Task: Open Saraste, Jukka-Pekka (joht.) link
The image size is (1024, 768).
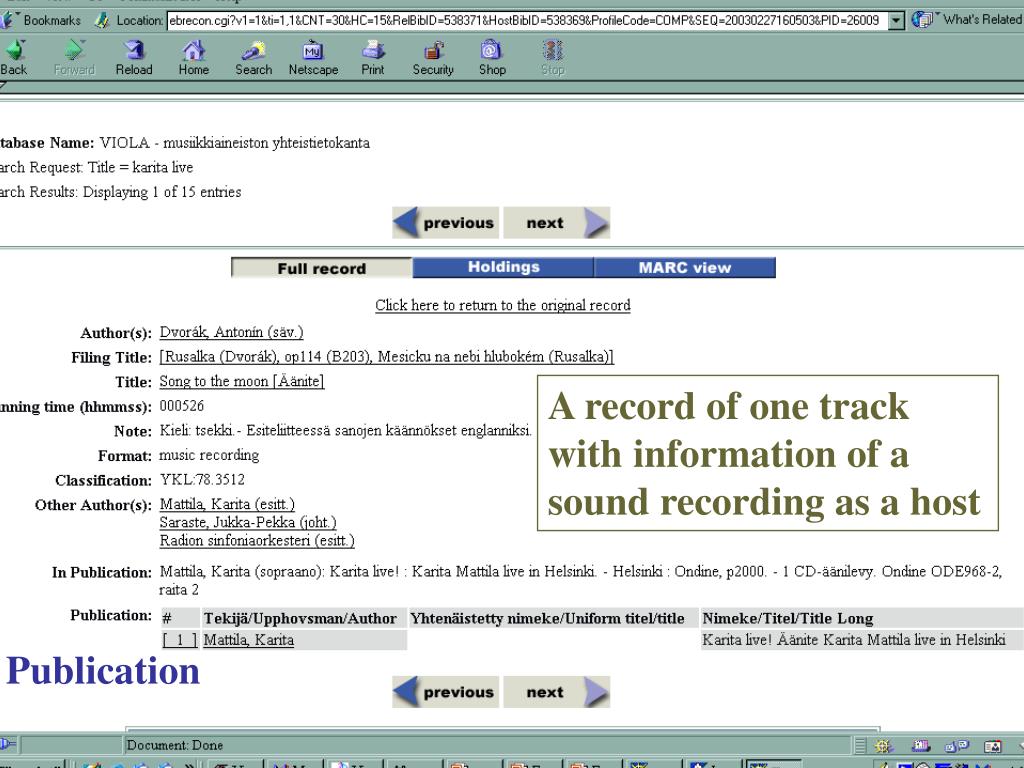Action: tap(248, 522)
